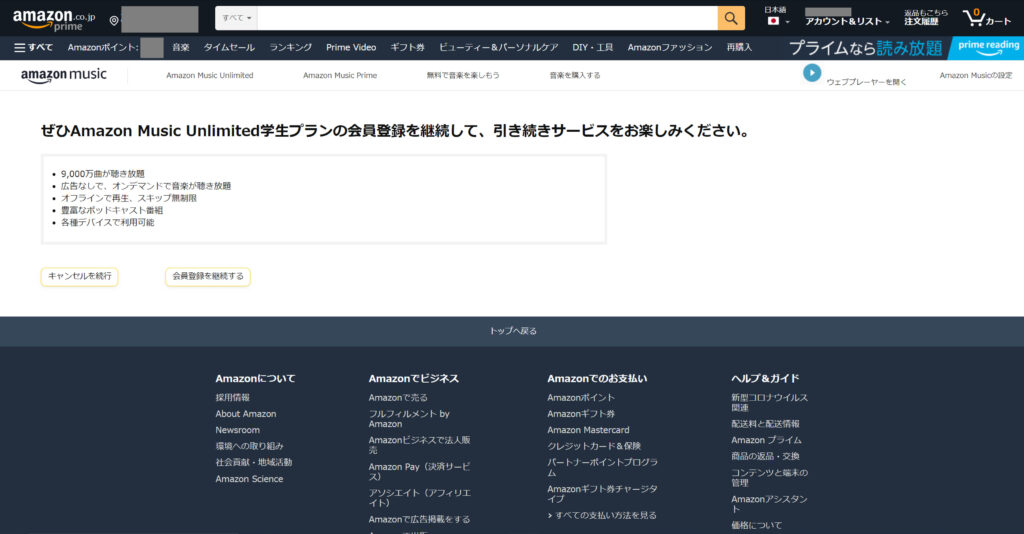
Task: Open Amazon Musicの設定 link
Action: pyautogui.click(x=976, y=76)
